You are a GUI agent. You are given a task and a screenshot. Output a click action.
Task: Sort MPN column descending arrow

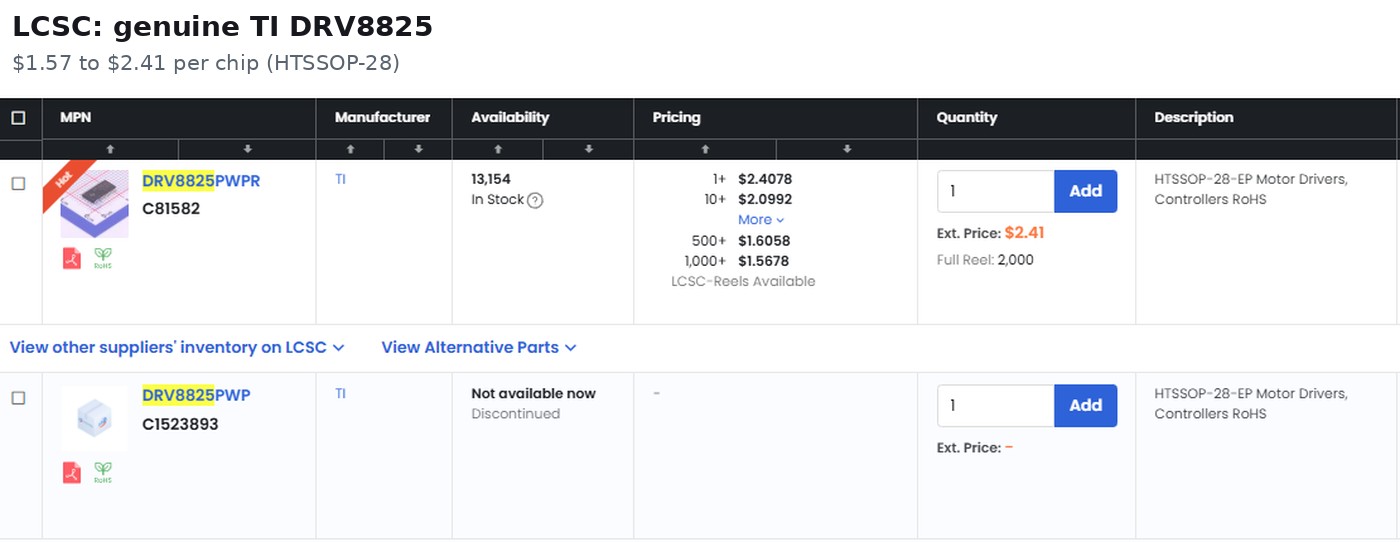(247, 149)
